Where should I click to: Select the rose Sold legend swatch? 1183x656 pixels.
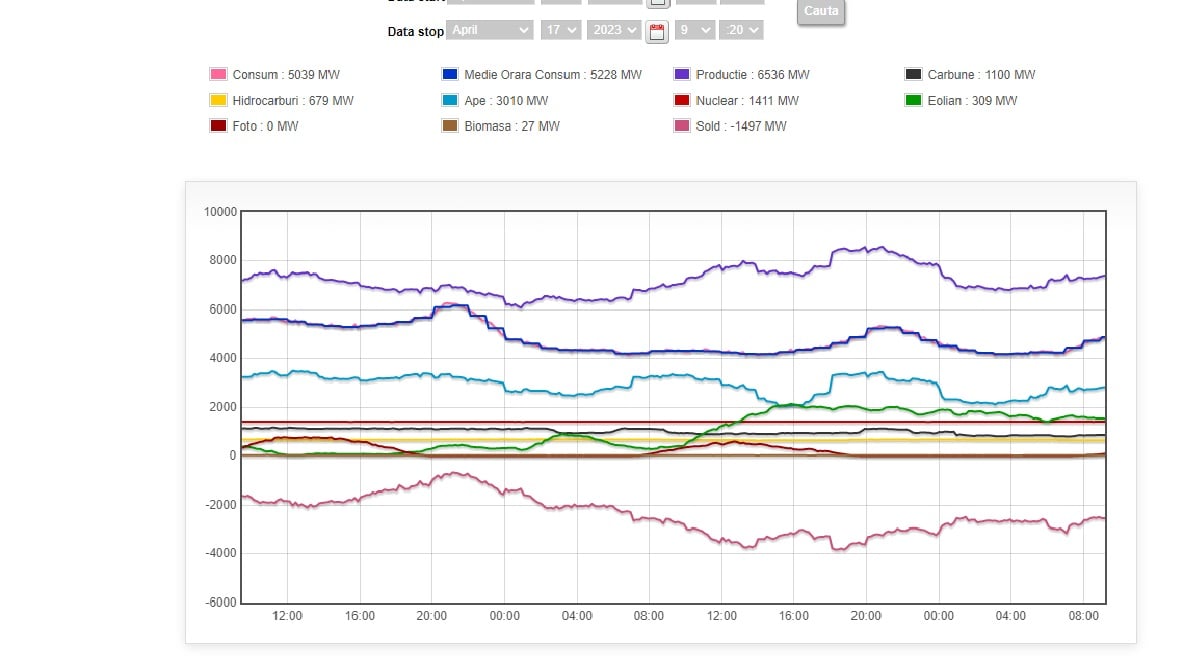pyautogui.click(x=682, y=126)
